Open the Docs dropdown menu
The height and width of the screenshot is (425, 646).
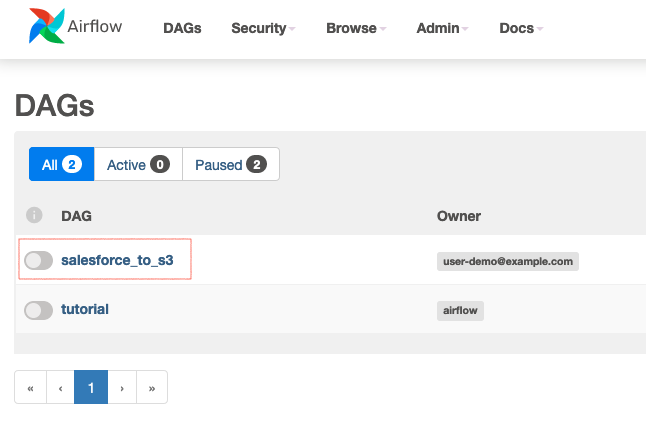521,28
